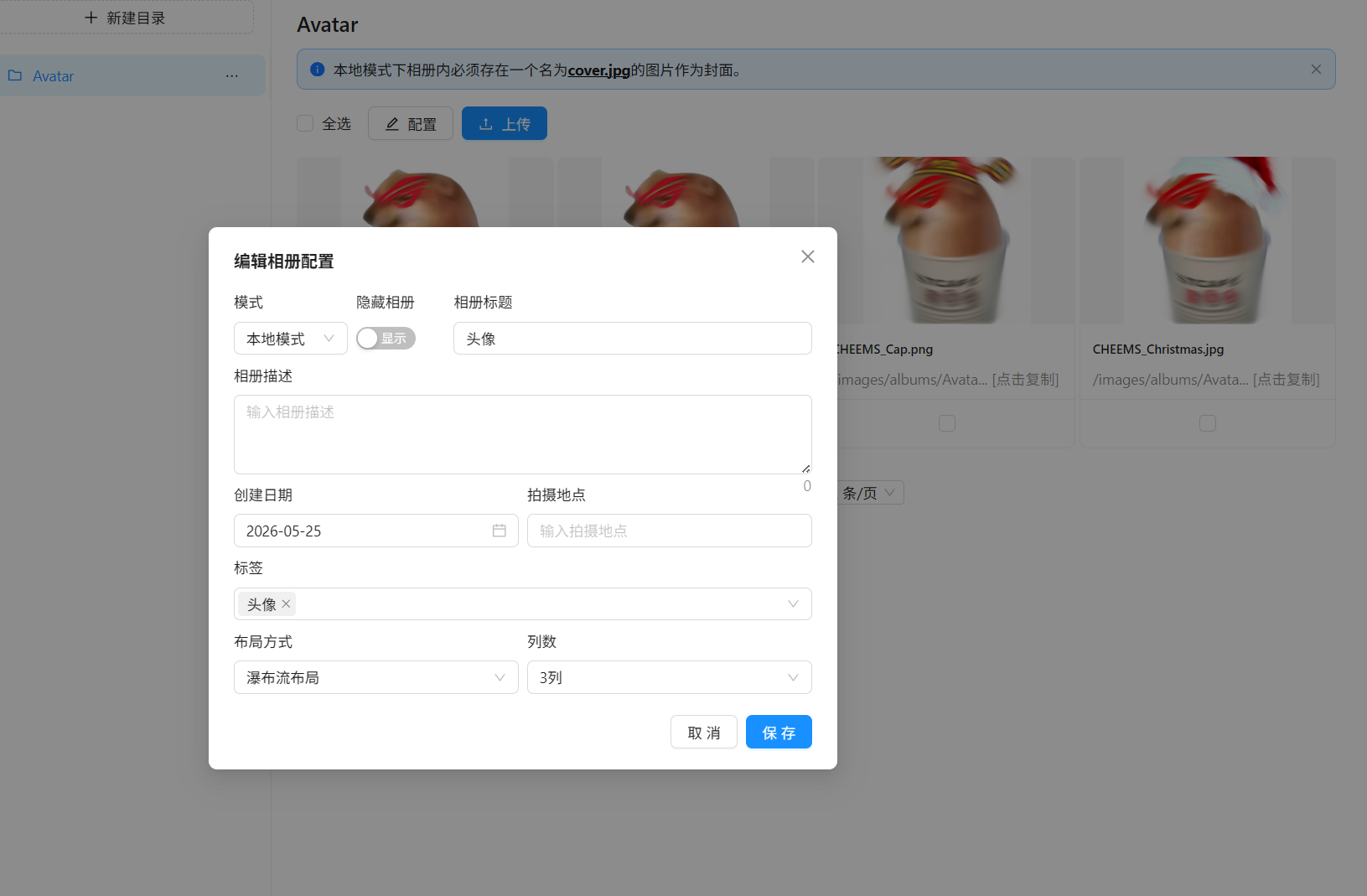Screen dimensions: 1367x896
Task: Toggle the 隐藏相册 switch labeled 显示
Action: point(386,339)
